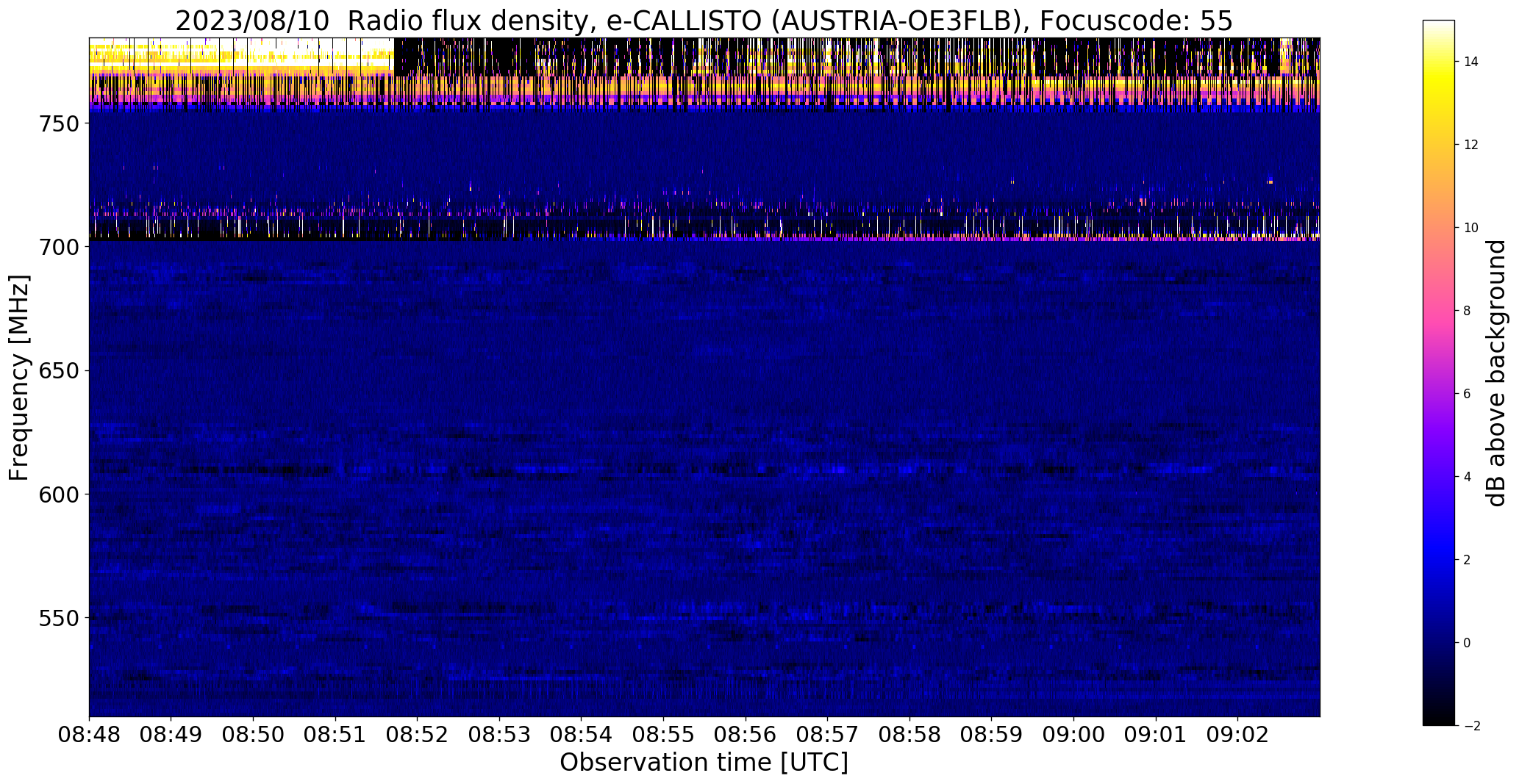Click the 09:00 time tick label
Image resolution: width=1519 pixels, height=784 pixels.
1073,736
